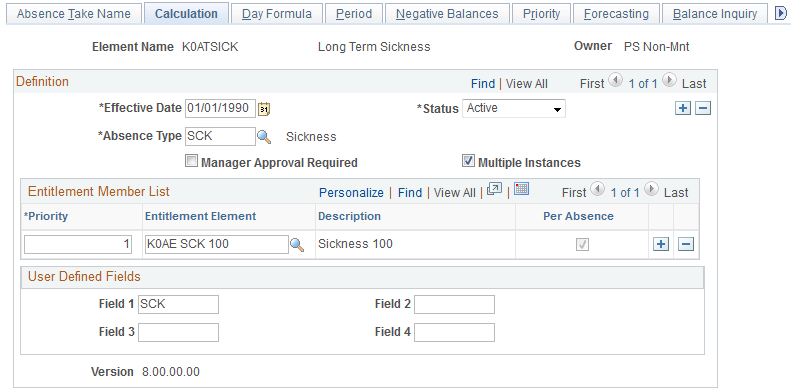Open the Forecasting tab

616,14
